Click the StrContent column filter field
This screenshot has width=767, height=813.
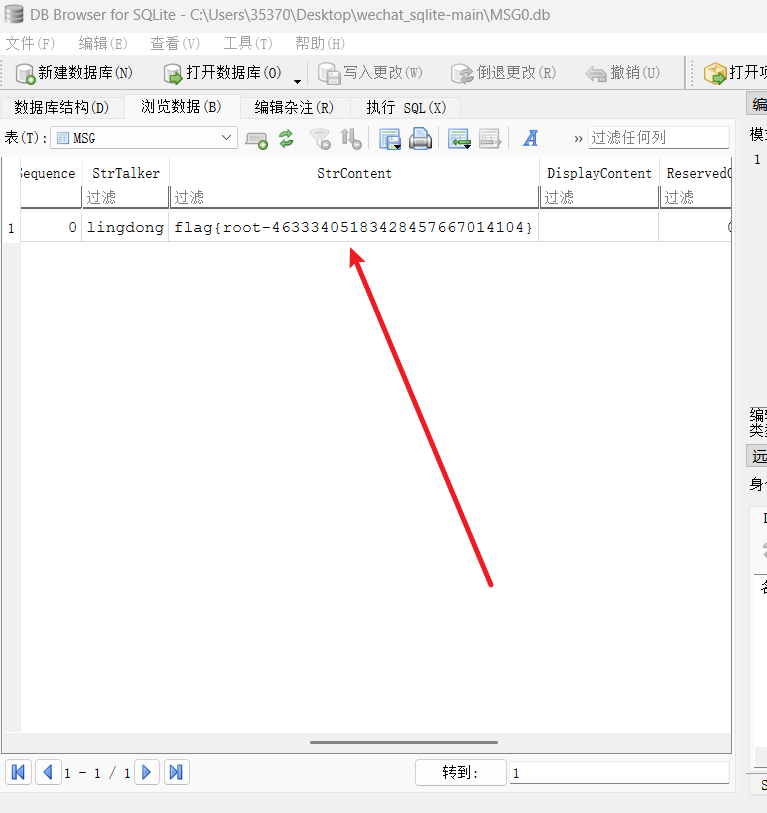point(354,198)
